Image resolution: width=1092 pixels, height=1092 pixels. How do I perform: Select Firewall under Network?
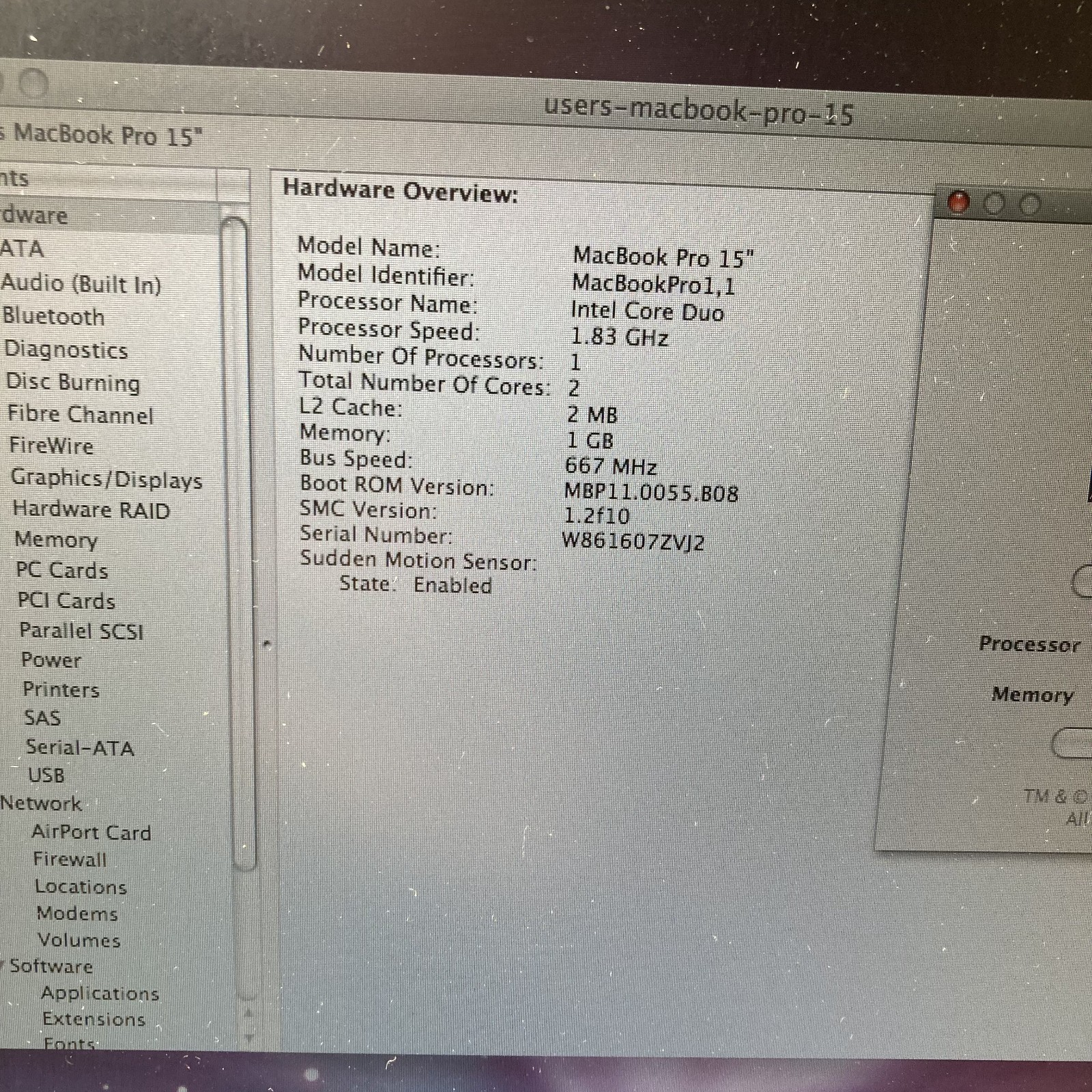tap(70, 859)
